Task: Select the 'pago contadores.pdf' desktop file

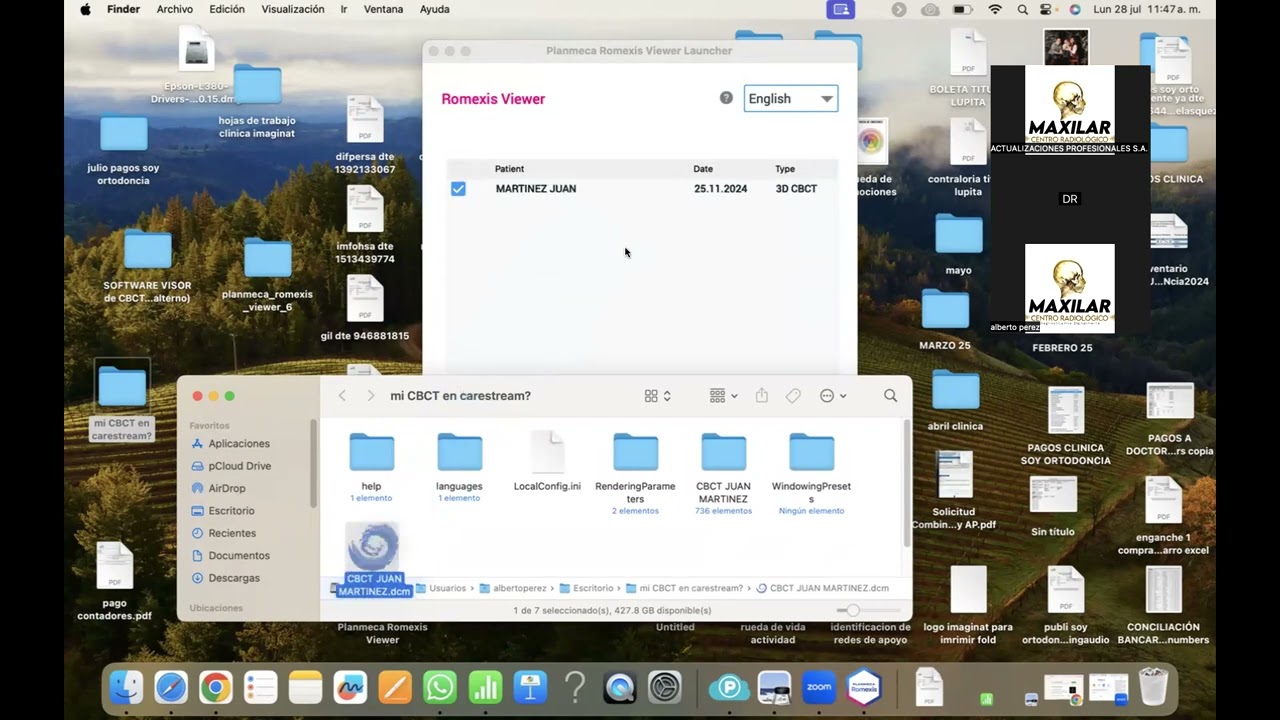Action: tap(114, 582)
